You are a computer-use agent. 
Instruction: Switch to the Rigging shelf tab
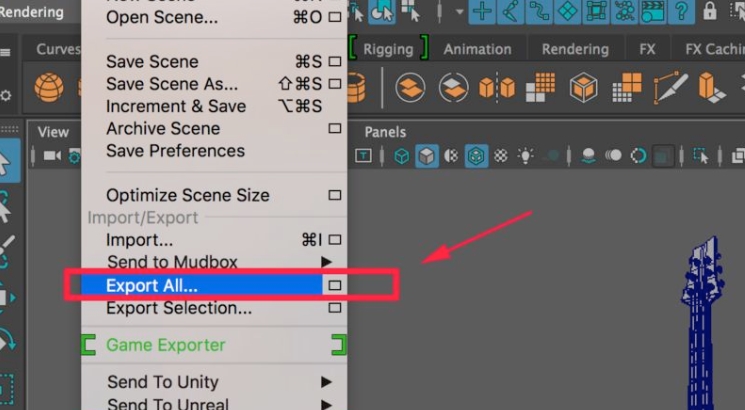[388, 49]
